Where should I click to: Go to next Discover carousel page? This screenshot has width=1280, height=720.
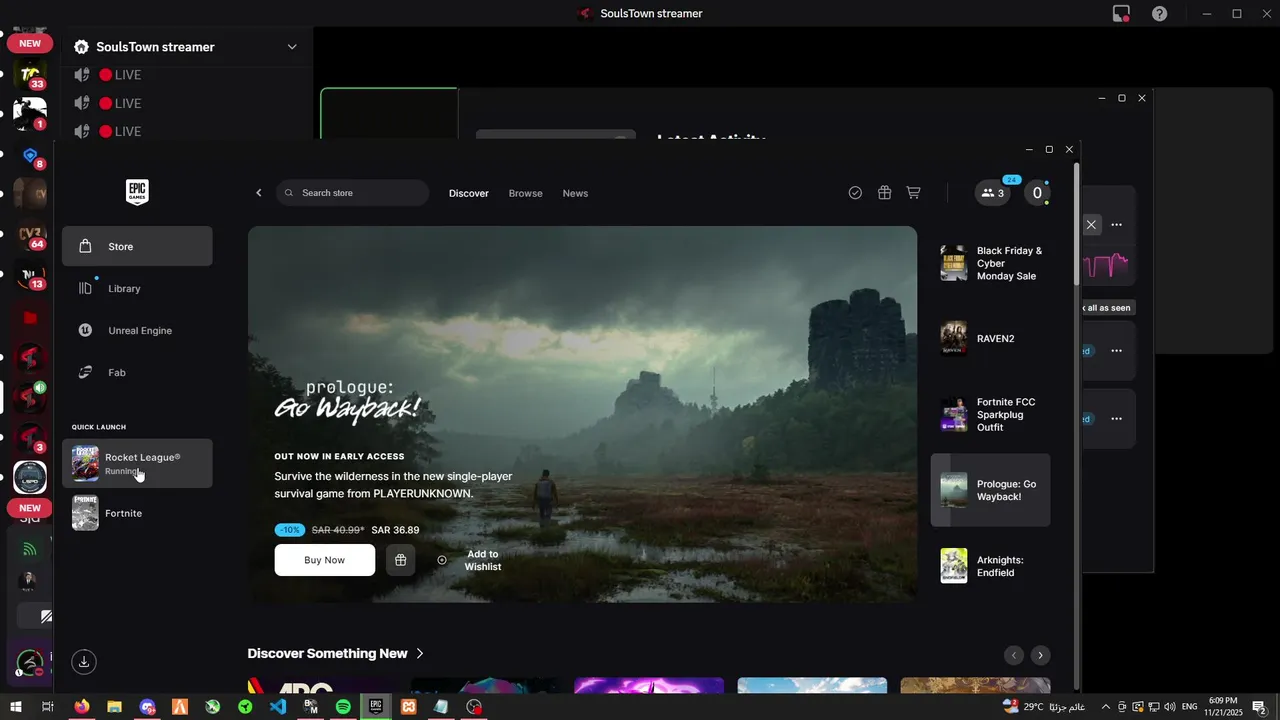tap(1040, 655)
